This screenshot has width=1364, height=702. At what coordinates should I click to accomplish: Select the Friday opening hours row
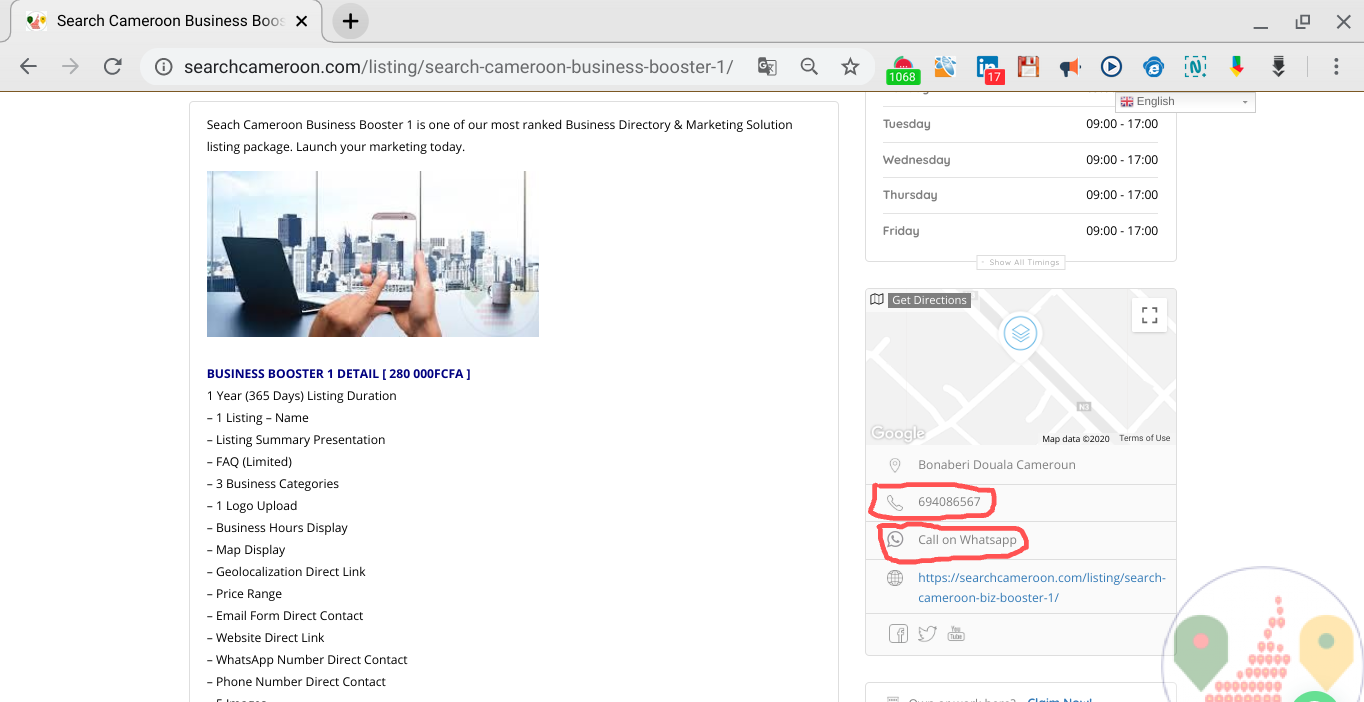(1020, 231)
